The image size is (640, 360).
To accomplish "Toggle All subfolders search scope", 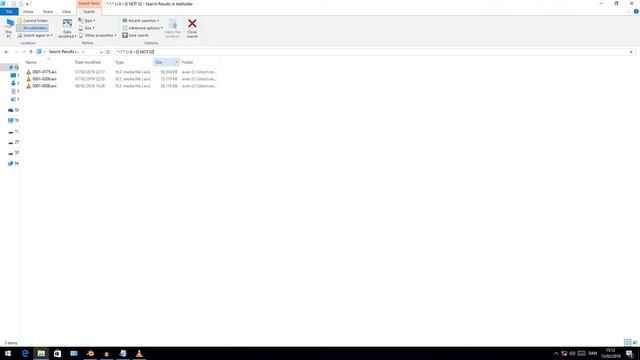I will point(33,28).
